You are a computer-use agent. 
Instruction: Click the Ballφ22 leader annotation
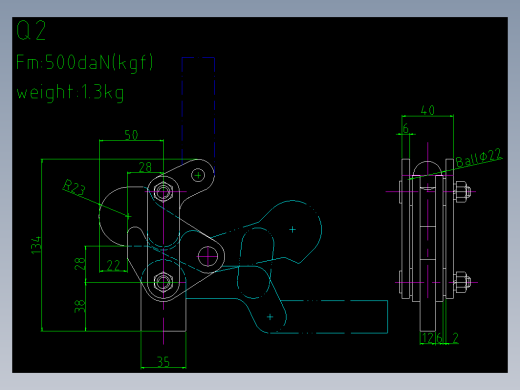478,158
